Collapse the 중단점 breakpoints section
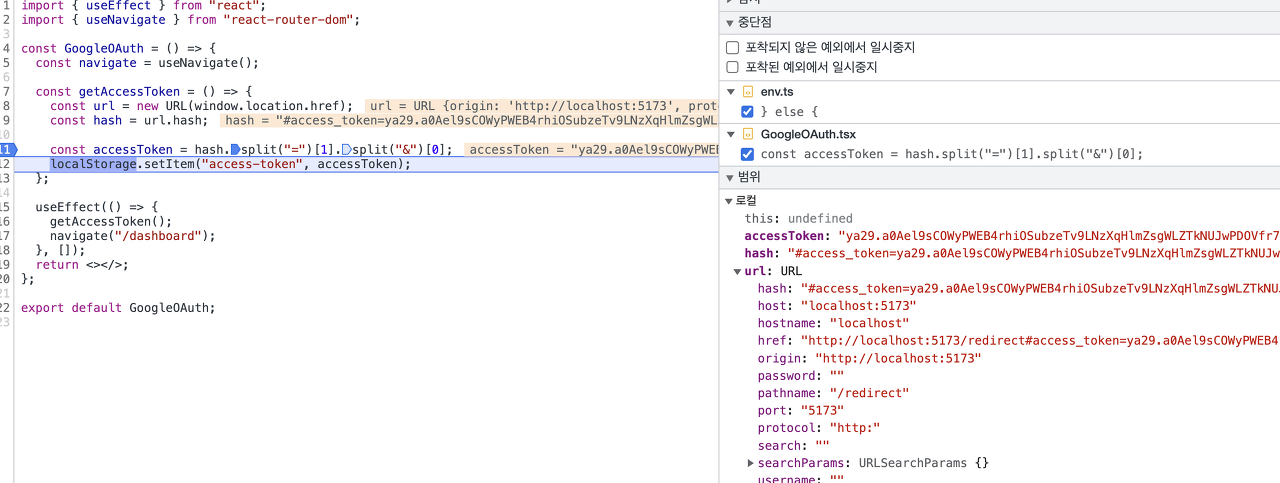The height and width of the screenshot is (483, 1280). 729,22
